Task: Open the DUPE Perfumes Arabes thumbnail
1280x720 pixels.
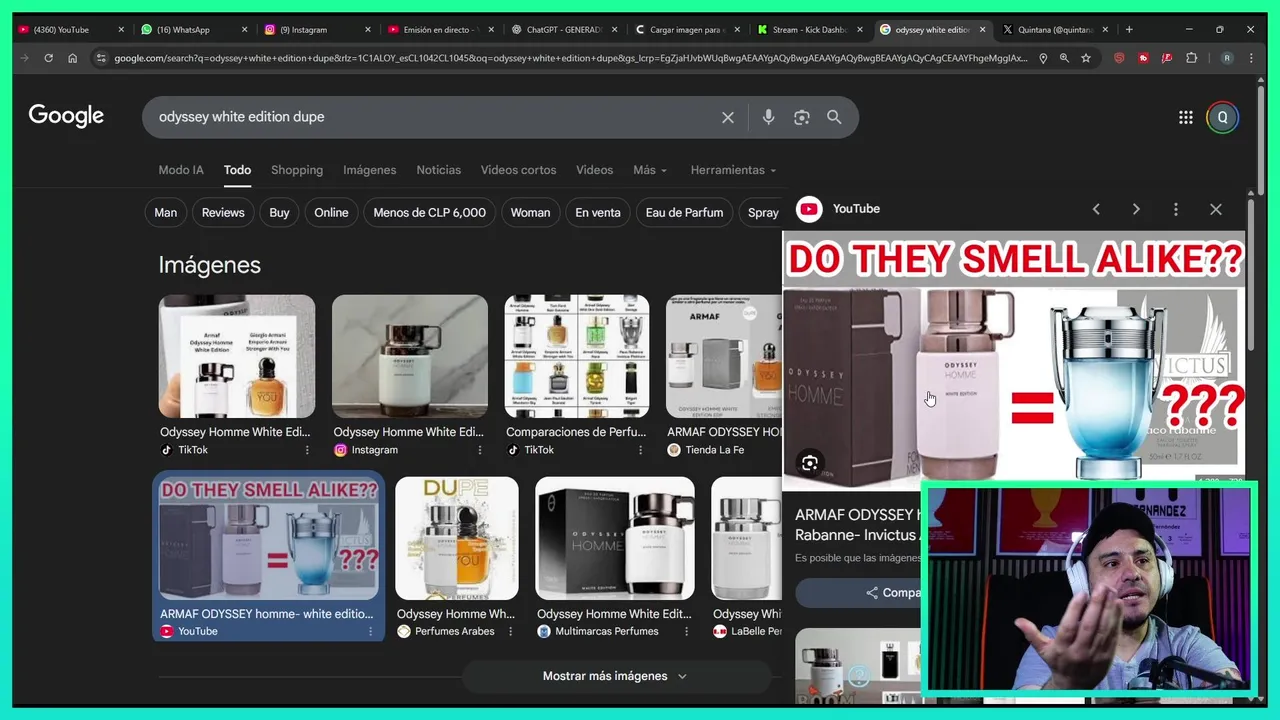Action: click(x=457, y=538)
